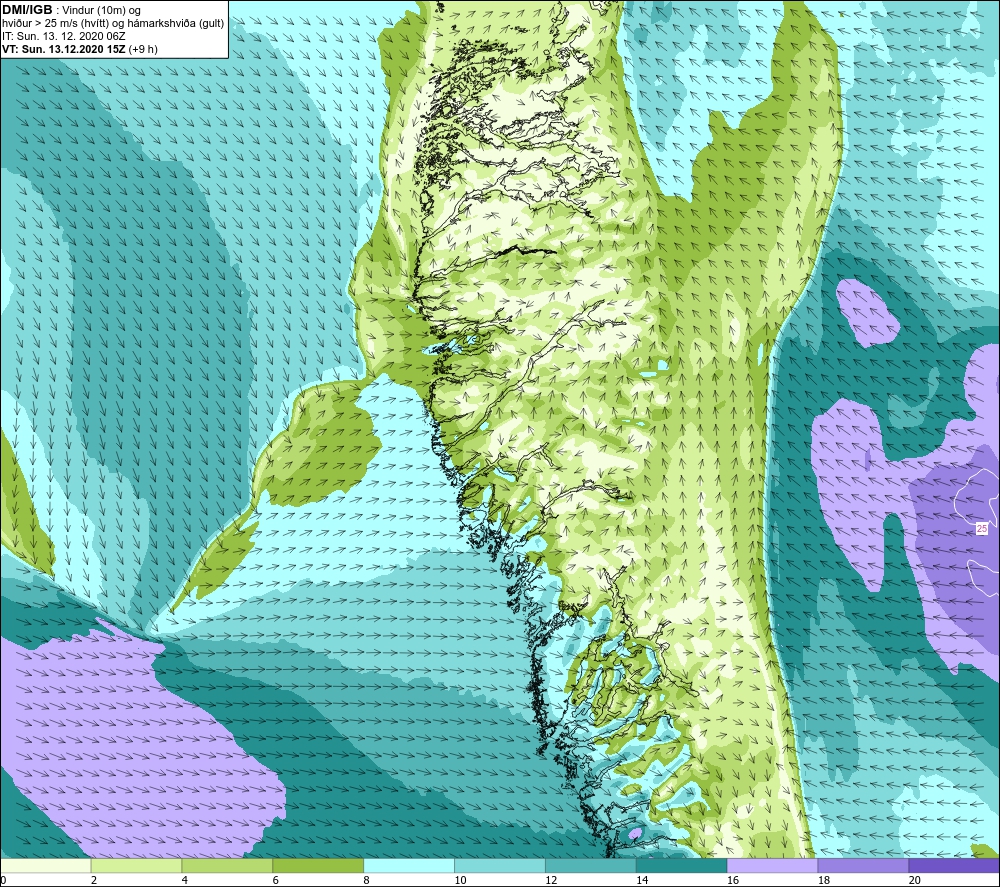Click the legend value '2'
The height and width of the screenshot is (887, 1000).
click(94, 881)
